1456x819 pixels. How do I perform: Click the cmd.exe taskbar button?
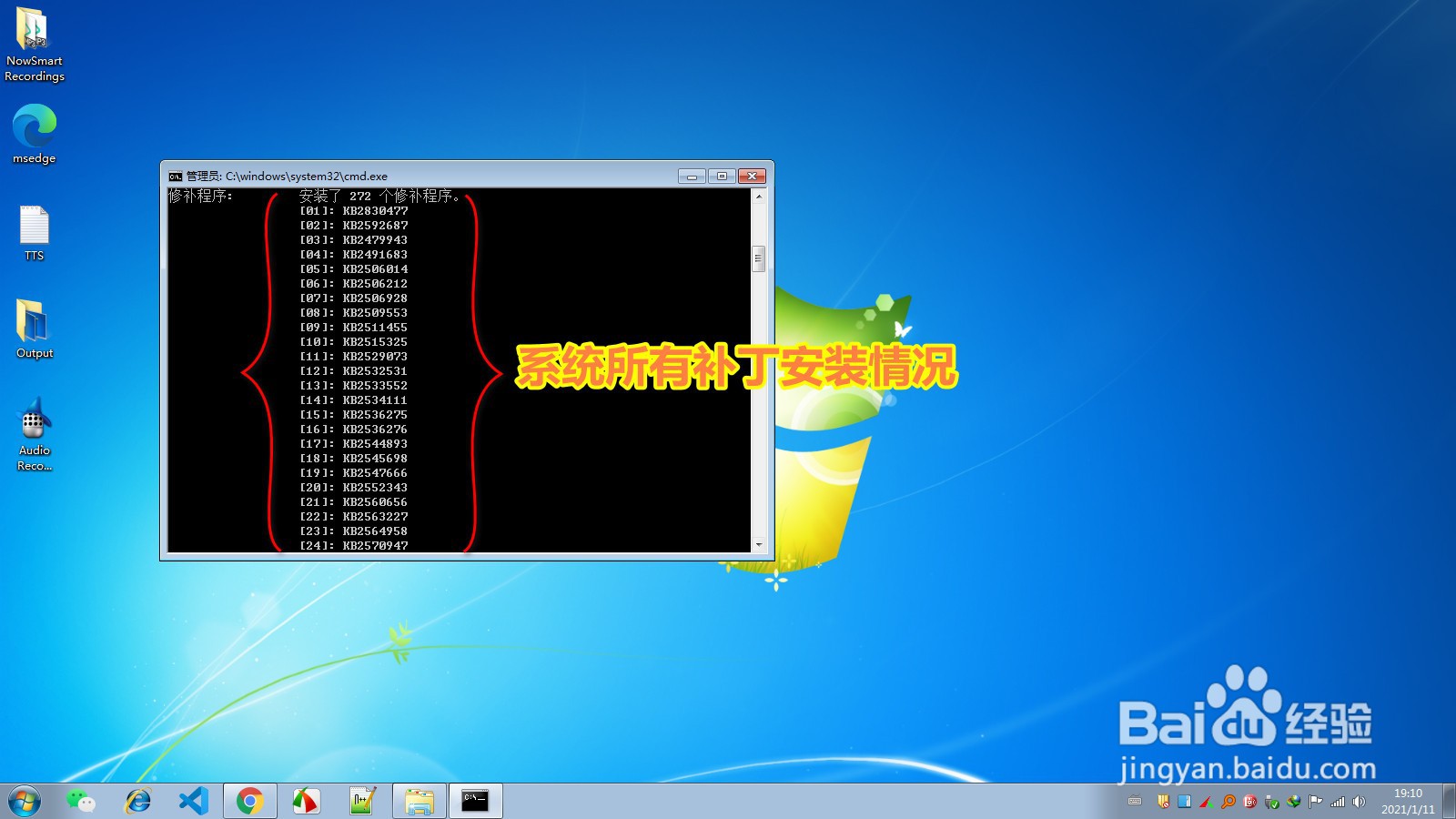tap(475, 801)
